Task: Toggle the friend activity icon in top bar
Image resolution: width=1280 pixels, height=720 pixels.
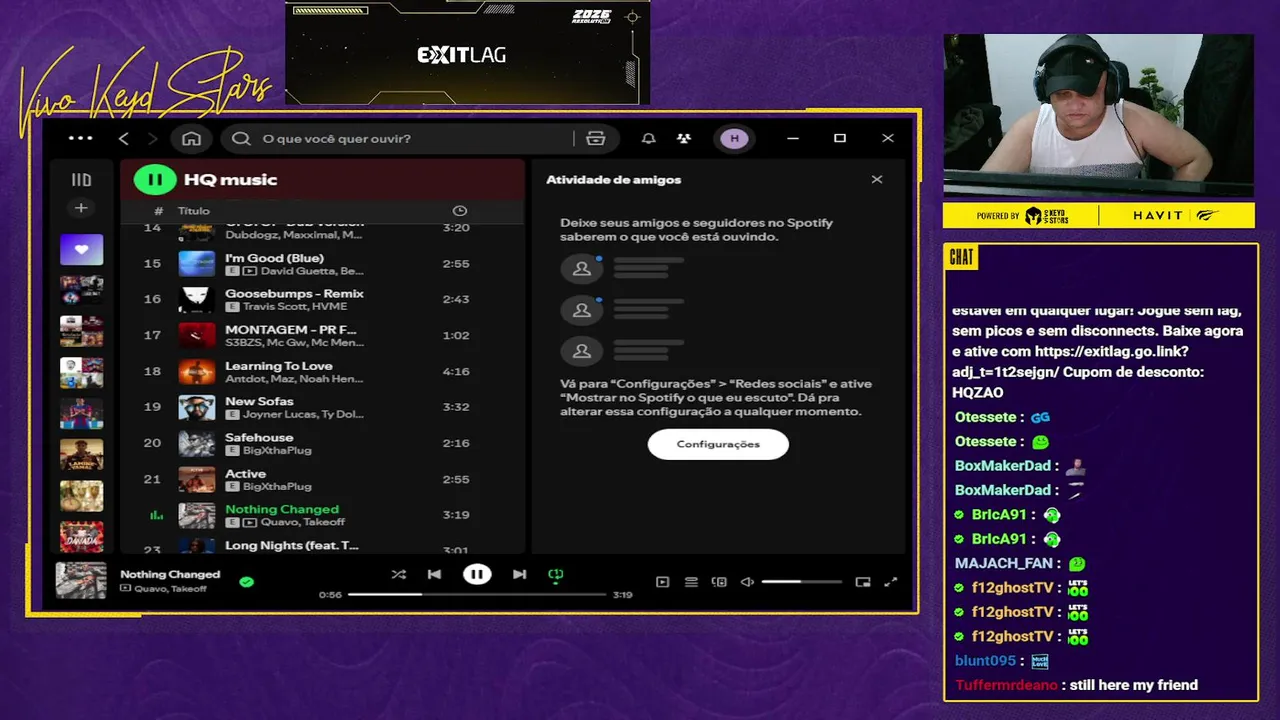Action: coord(683,138)
